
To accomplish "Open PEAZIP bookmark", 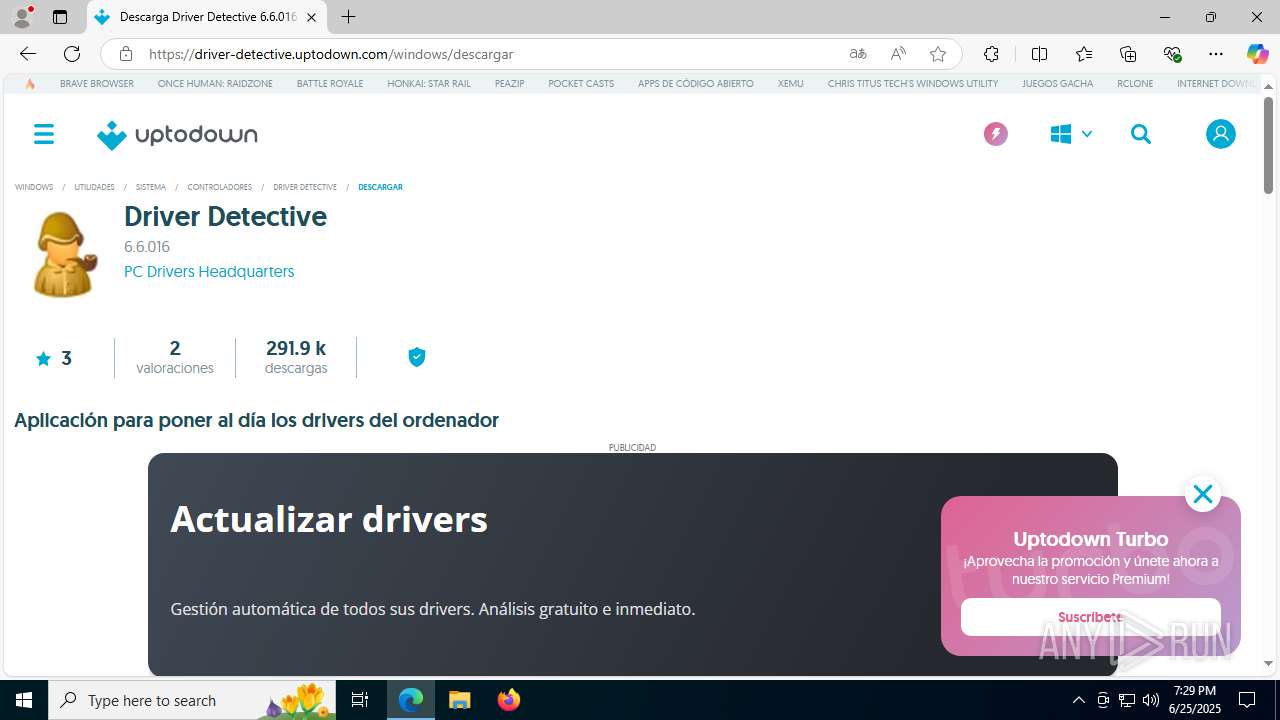I will click(509, 84).
